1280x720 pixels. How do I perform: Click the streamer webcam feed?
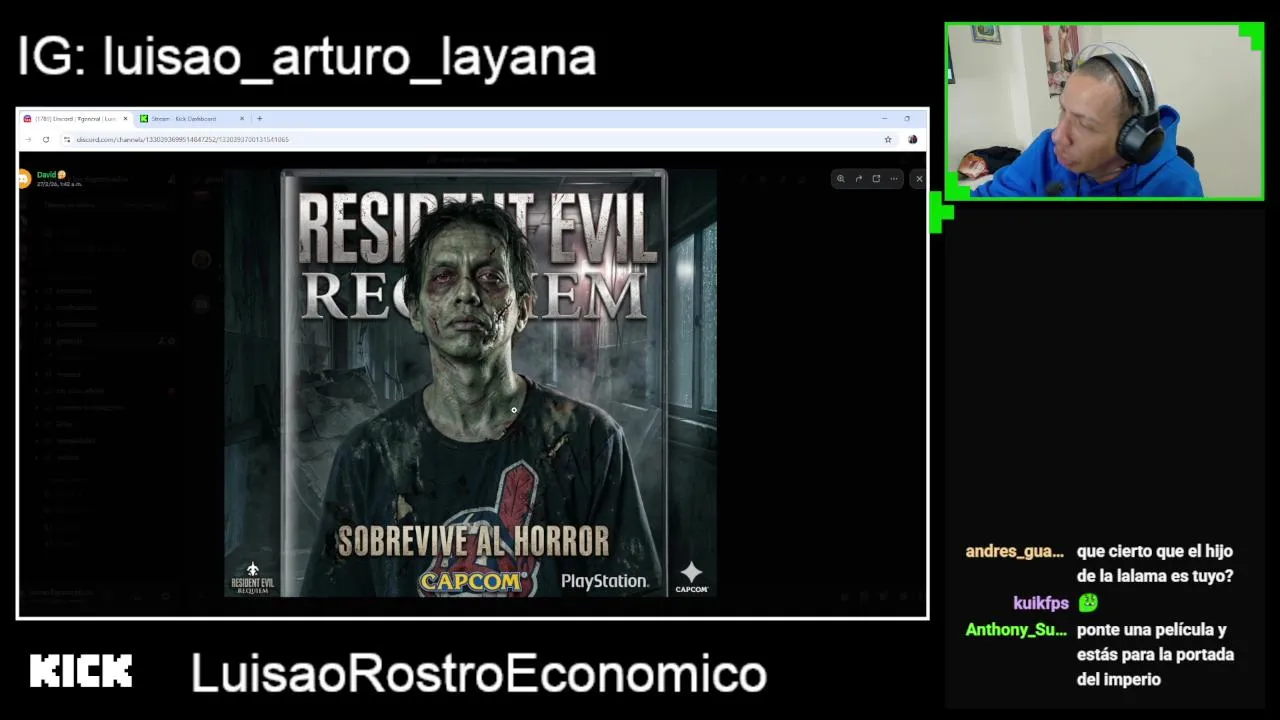click(1104, 111)
